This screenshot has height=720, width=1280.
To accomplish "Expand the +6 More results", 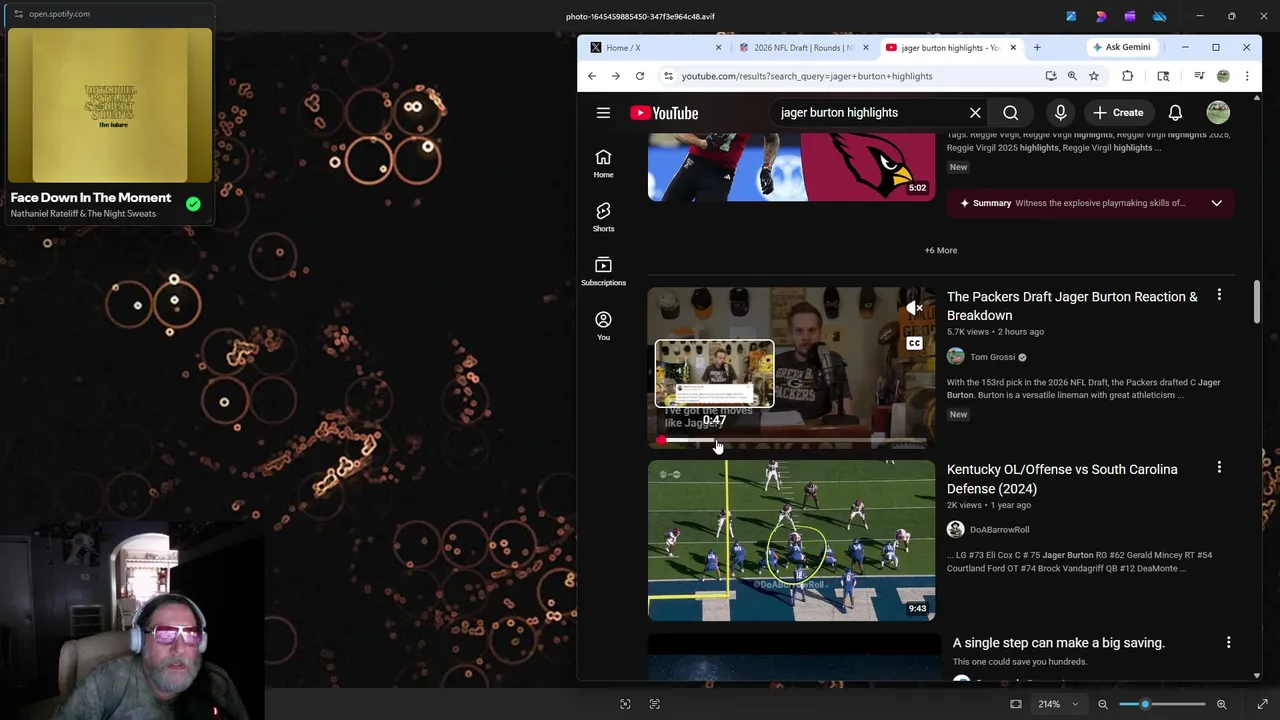I will click(x=940, y=250).
